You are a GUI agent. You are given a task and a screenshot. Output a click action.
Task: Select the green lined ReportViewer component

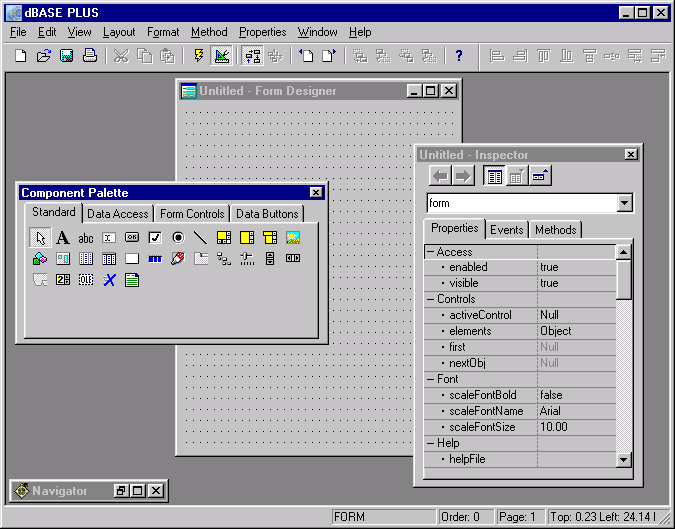coord(132,280)
